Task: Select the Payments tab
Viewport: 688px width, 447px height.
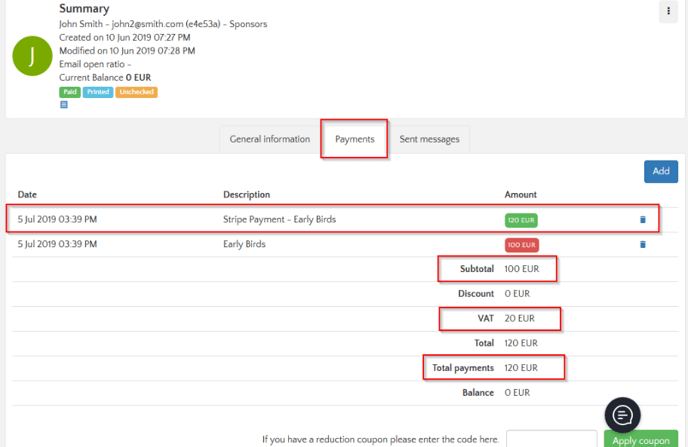Action: point(354,139)
